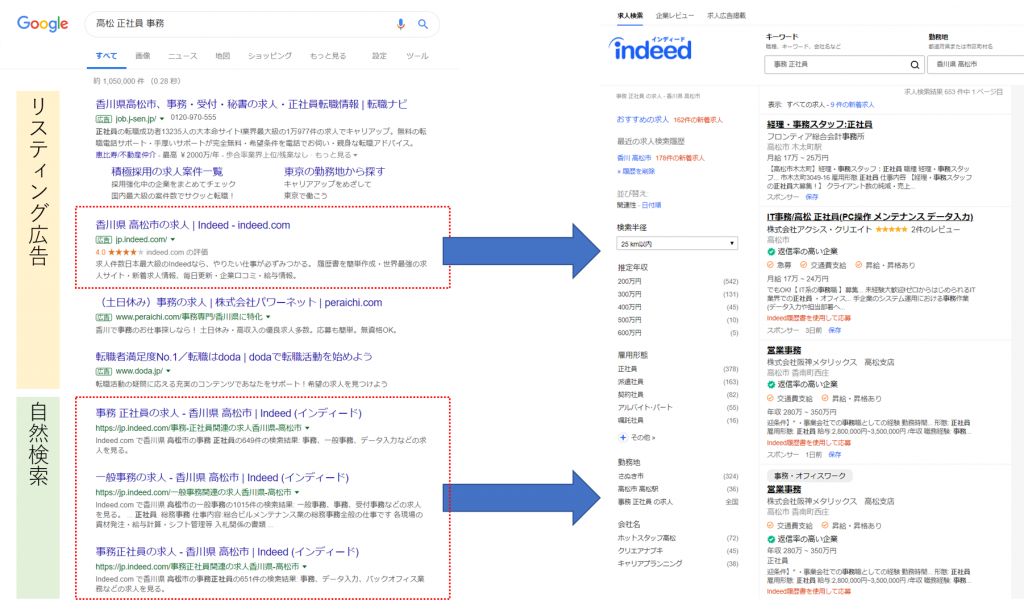Click 2件のレビュー link
Screen dimensions: 1024x609
(935, 230)
